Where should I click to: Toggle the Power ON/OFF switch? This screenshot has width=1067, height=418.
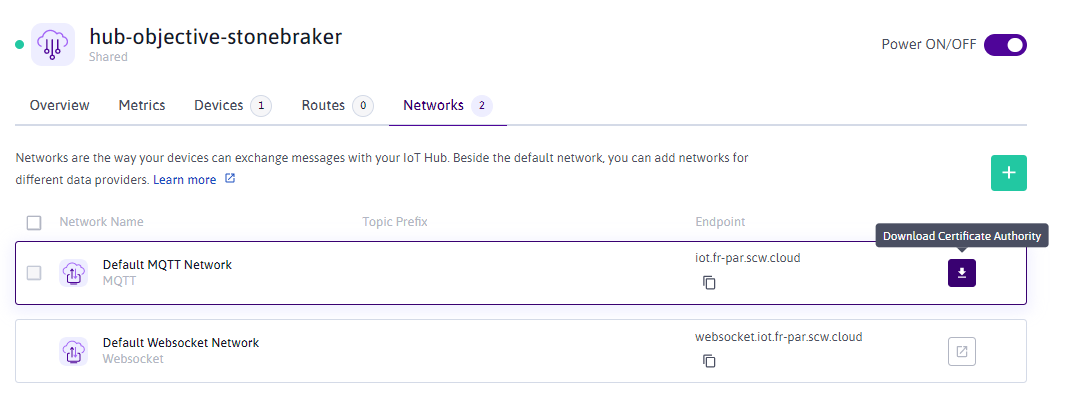1005,45
